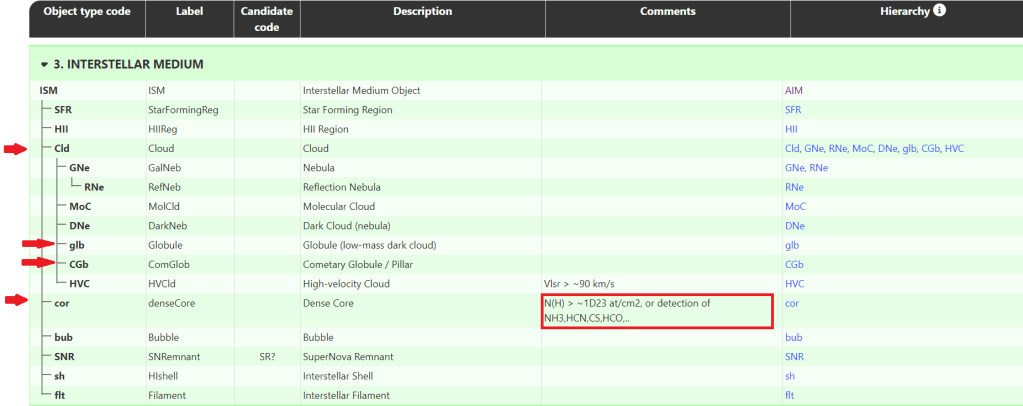
Task: Open the flt link for Filament
Action: pyautogui.click(x=789, y=395)
